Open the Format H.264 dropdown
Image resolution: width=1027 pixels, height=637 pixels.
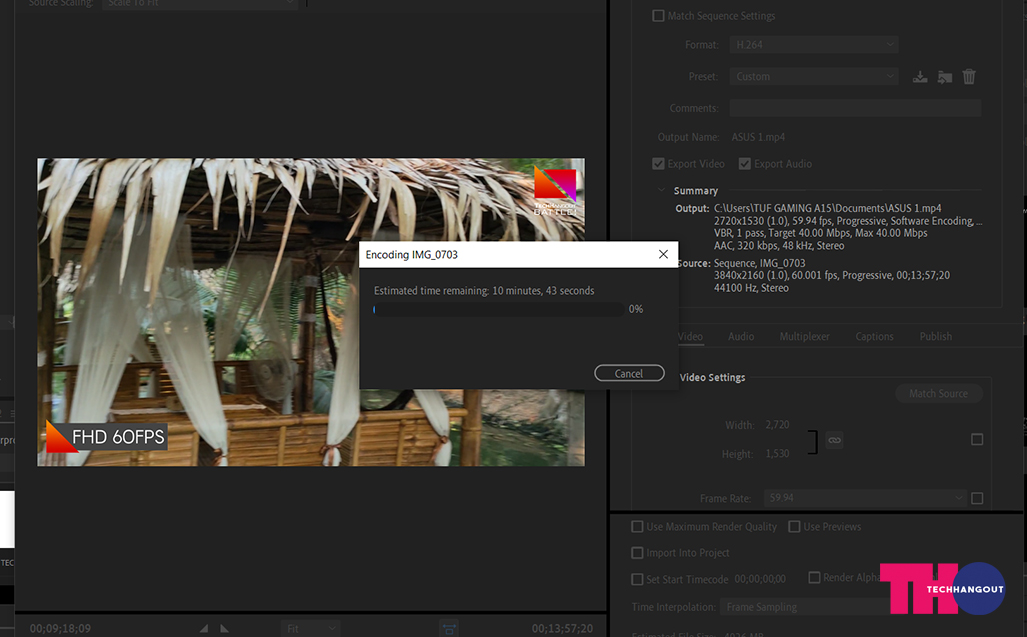(813, 45)
